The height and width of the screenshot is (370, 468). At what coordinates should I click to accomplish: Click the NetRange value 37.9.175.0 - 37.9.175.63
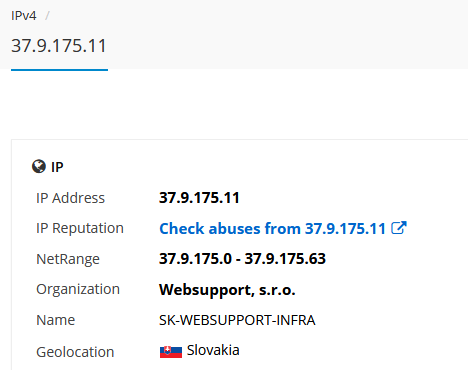(x=242, y=259)
